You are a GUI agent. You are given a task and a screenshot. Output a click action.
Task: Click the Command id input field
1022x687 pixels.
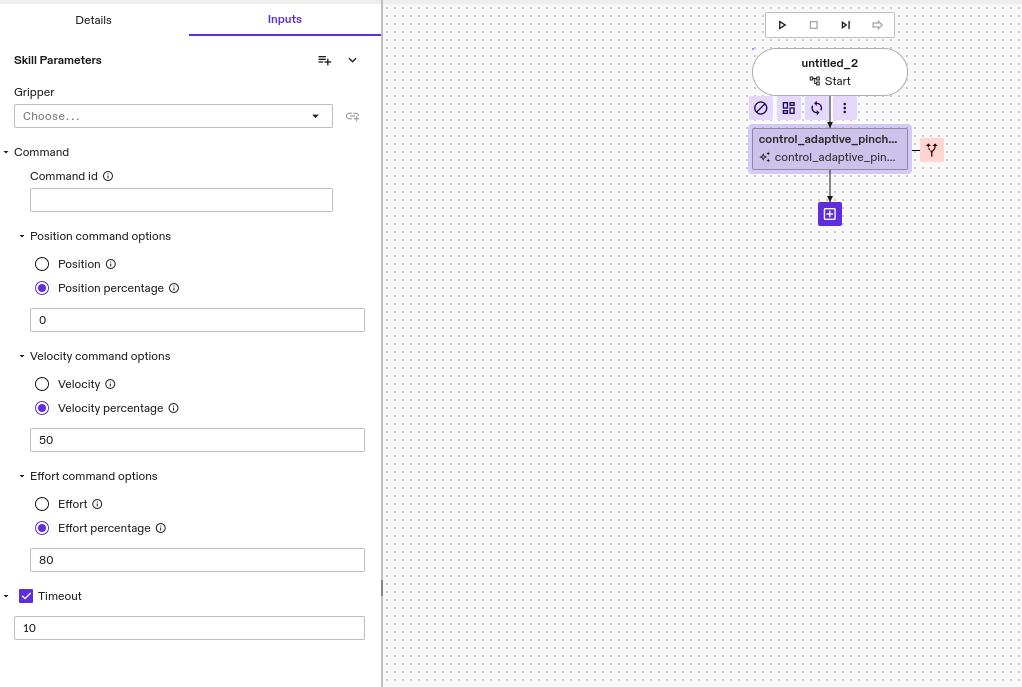click(181, 199)
